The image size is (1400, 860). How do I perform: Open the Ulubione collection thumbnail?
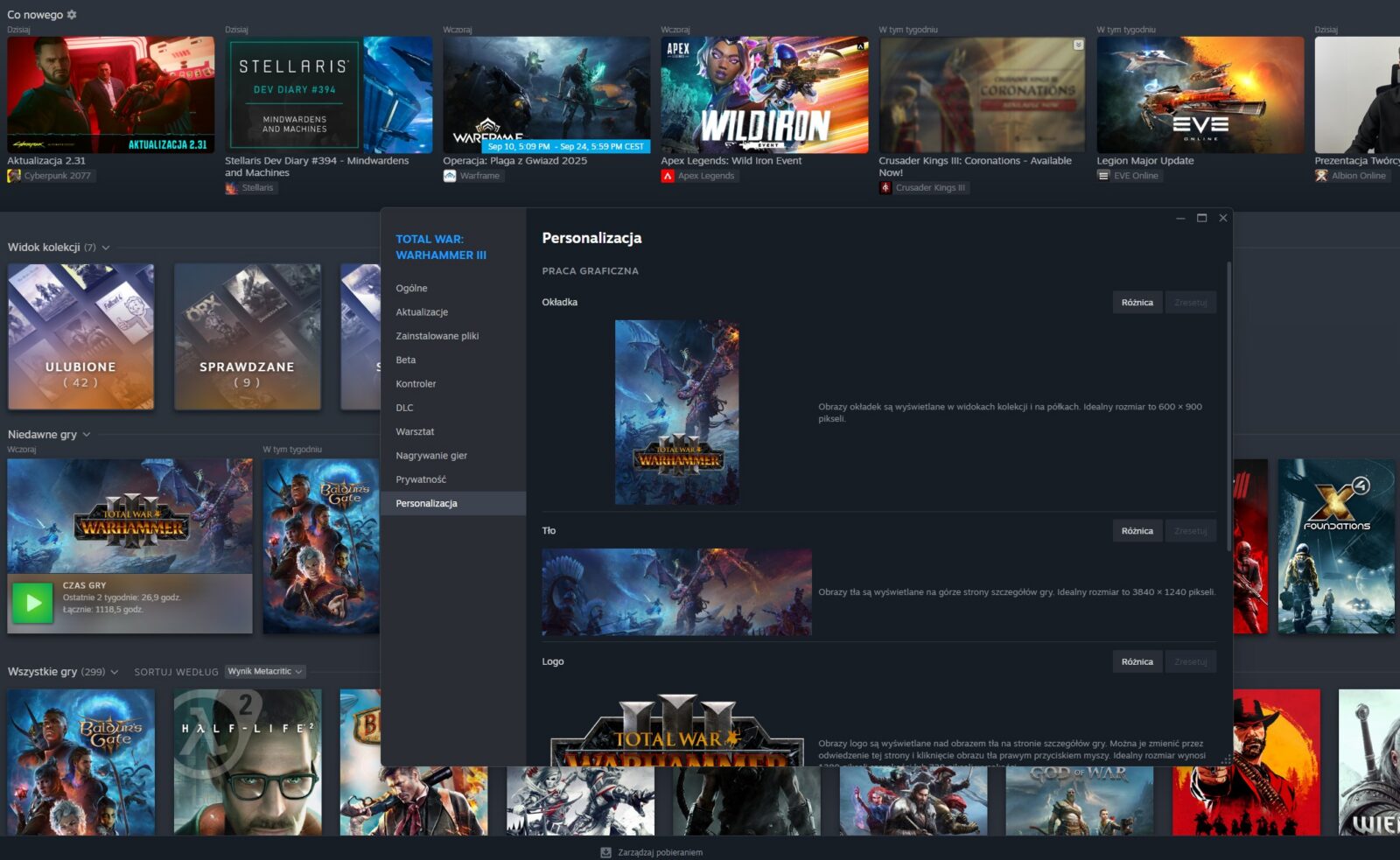click(x=80, y=337)
